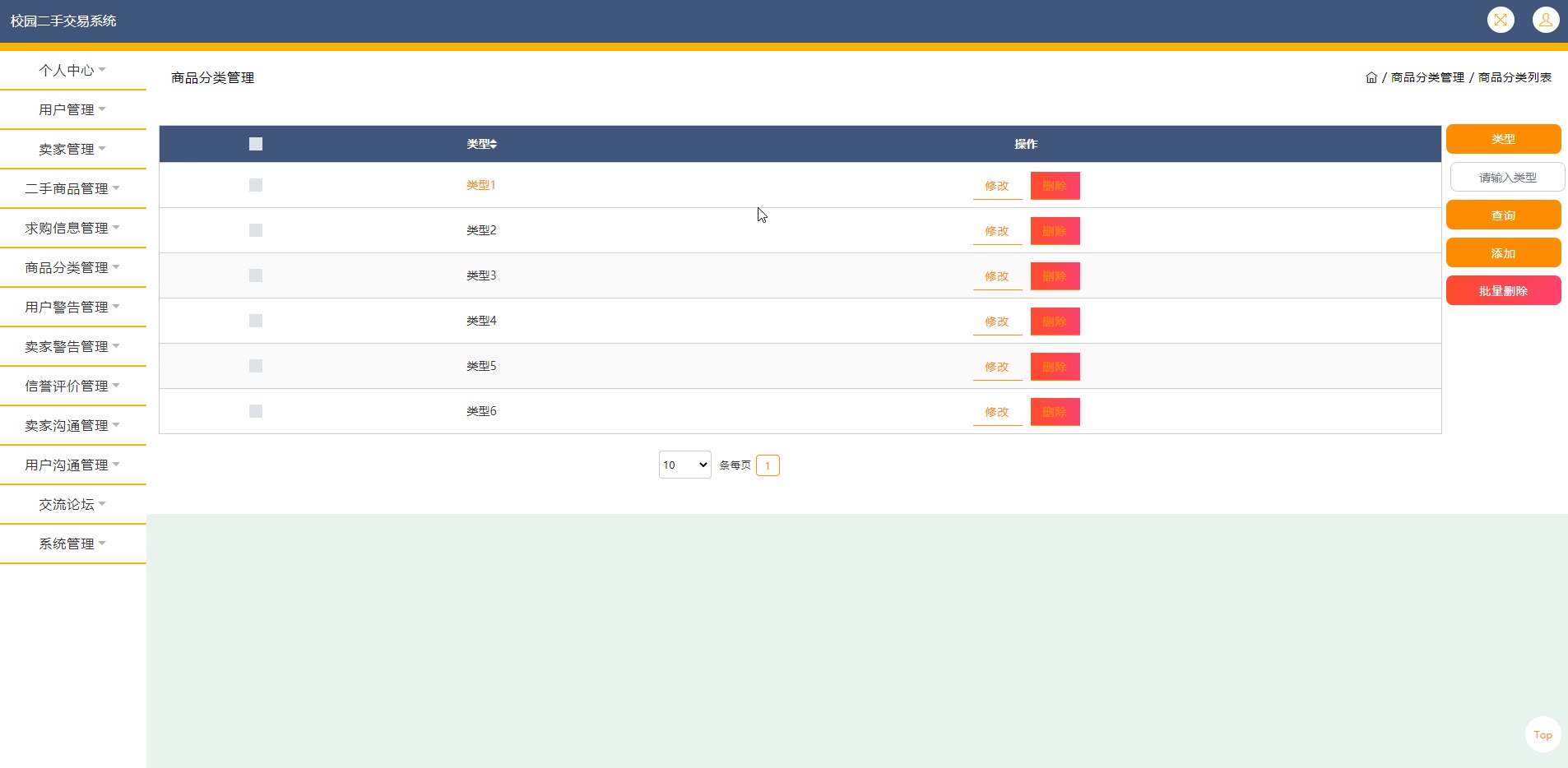Expand the 用户管理 sidebar menu
This screenshot has height=768, width=1568.
click(72, 109)
